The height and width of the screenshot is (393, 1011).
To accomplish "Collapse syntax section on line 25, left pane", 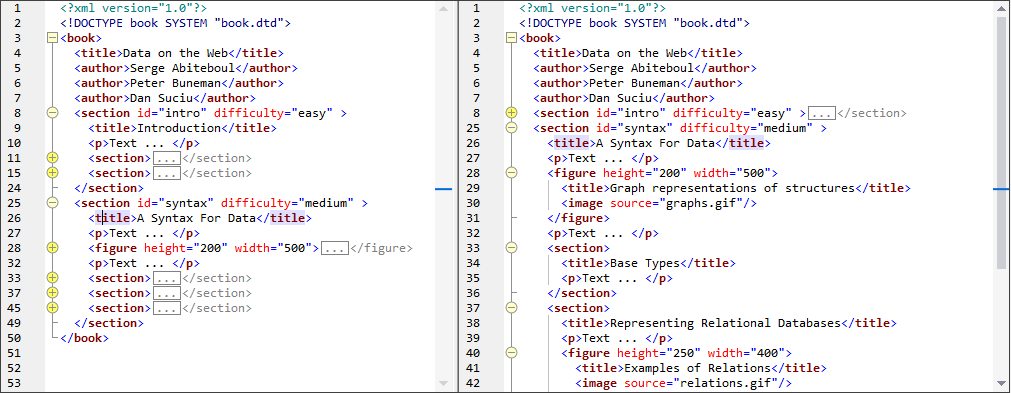I will (53, 204).
